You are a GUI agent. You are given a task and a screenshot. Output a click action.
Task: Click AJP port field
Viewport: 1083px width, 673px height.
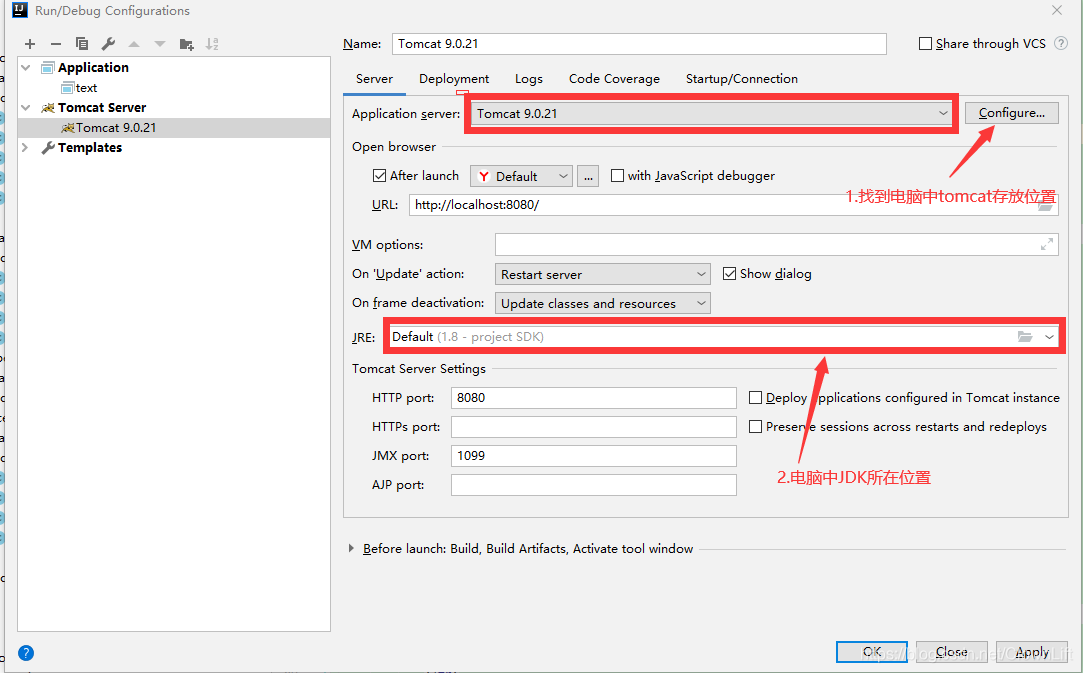[593, 485]
